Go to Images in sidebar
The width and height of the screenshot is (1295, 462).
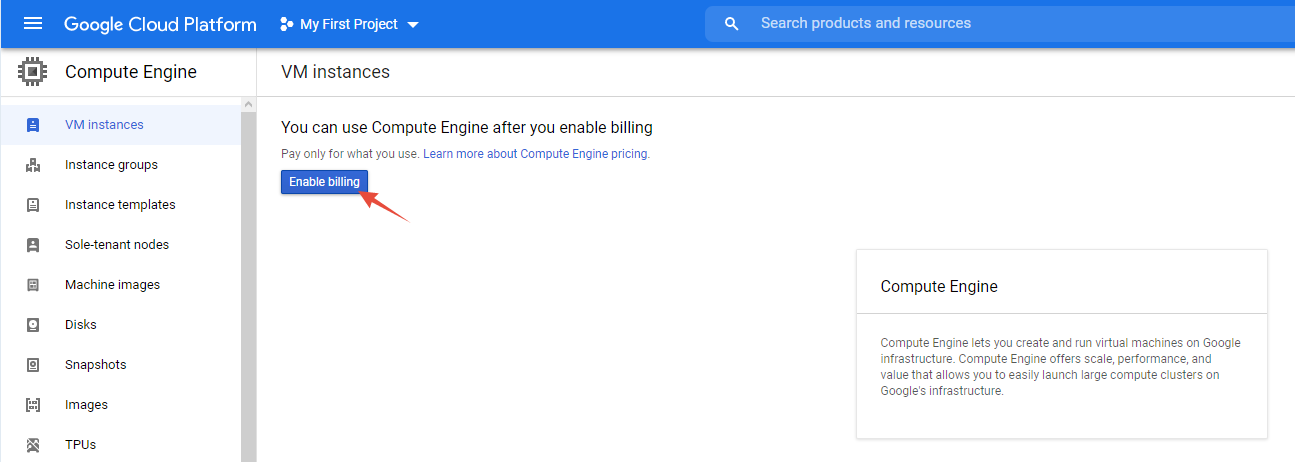pyautogui.click(x=120, y=405)
